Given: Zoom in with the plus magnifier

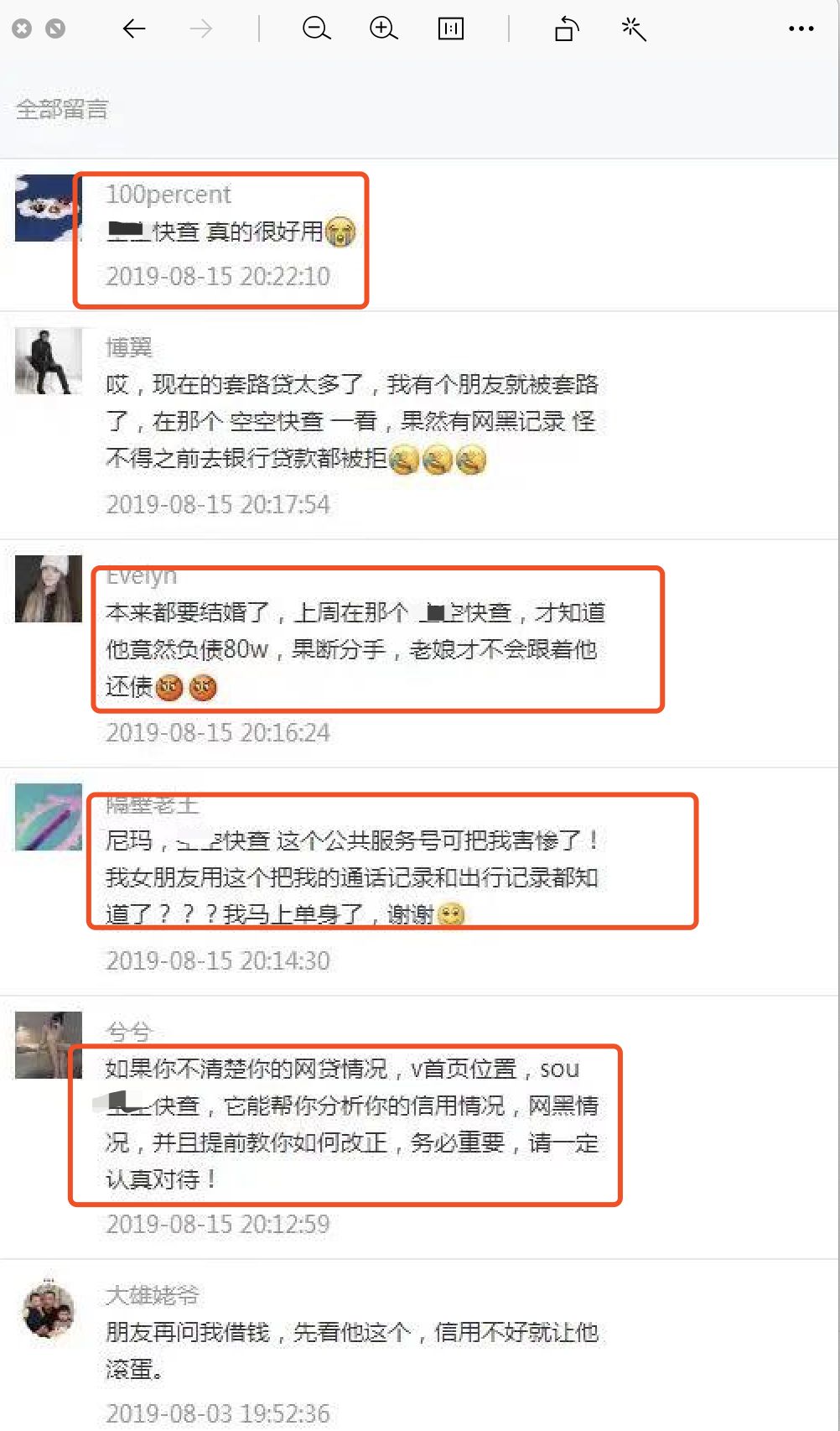Looking at the screenshot, I should pos(383,29).
